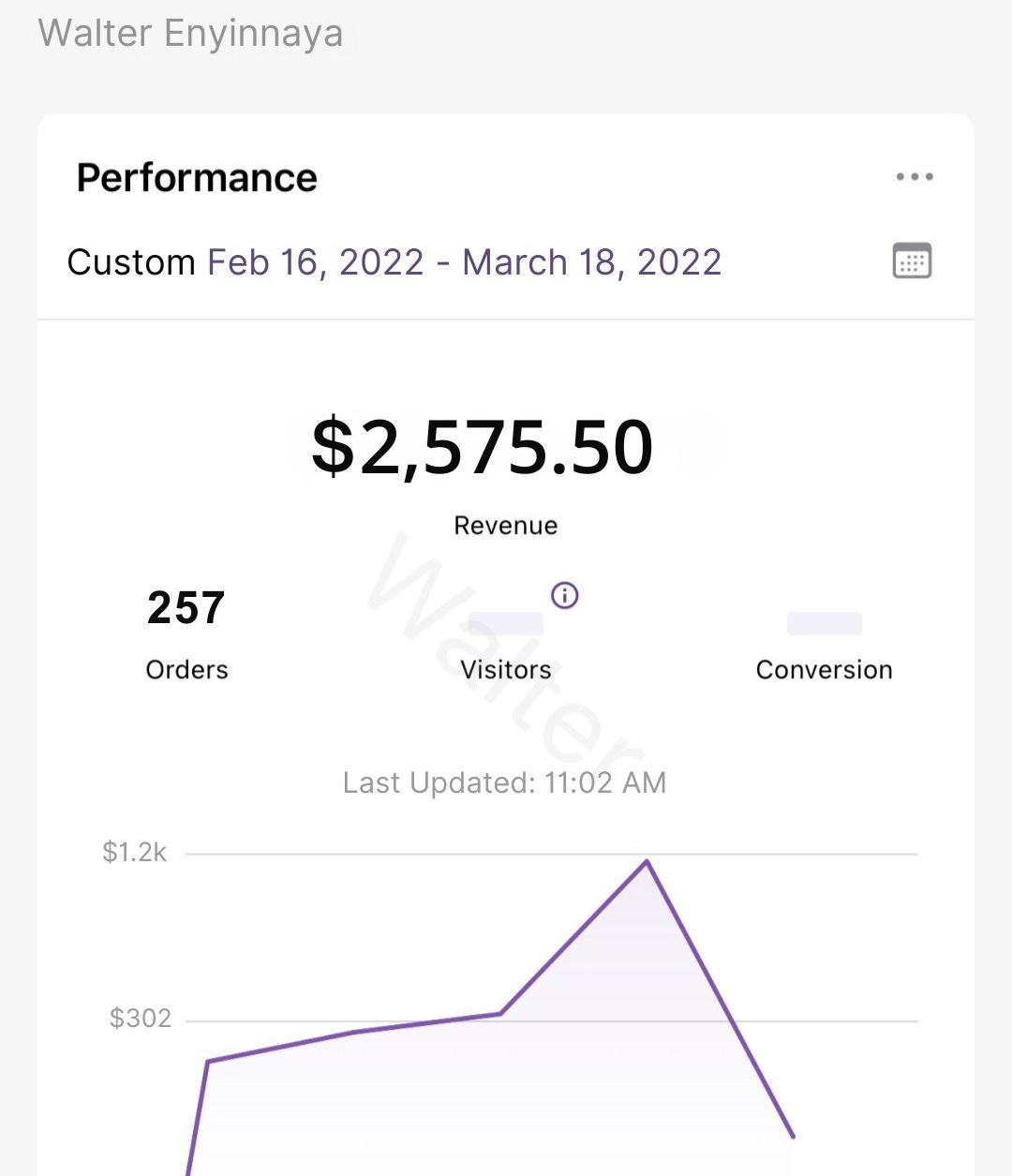Select the Visitors metric label
The image size is (1012, 1176).
[506, 670]
